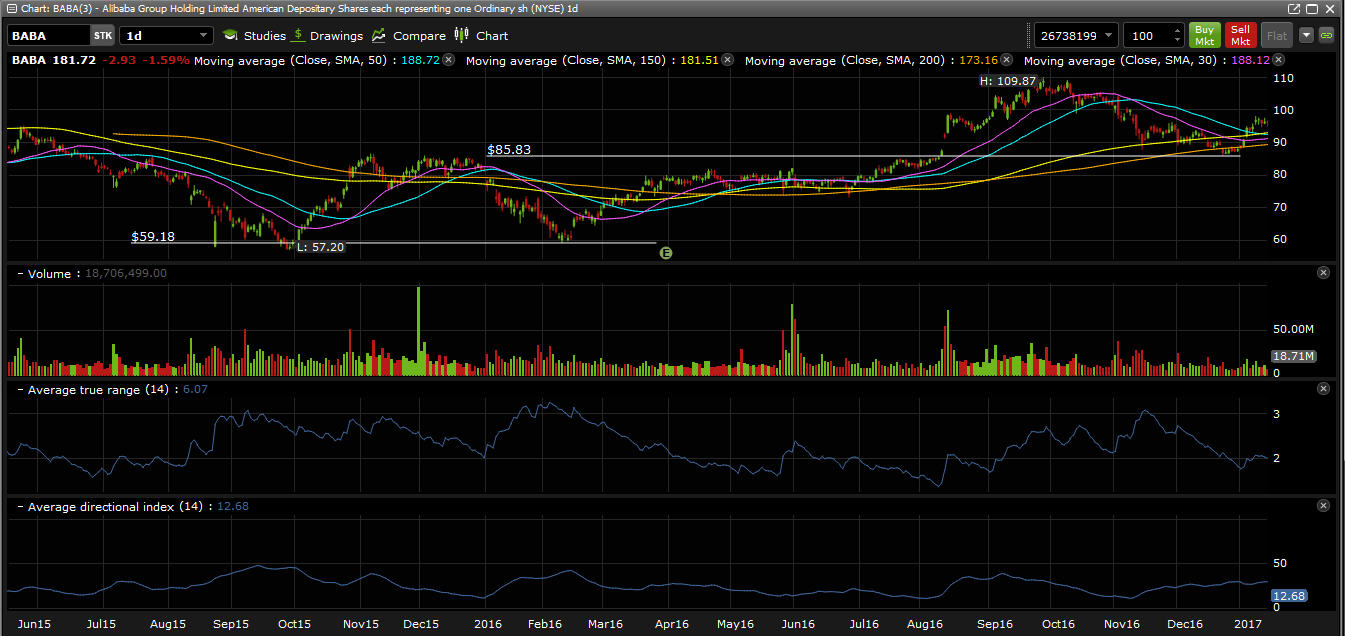Click the Flat button
The height and width of the screenshot is (636, 1345).
[1276, 35]
